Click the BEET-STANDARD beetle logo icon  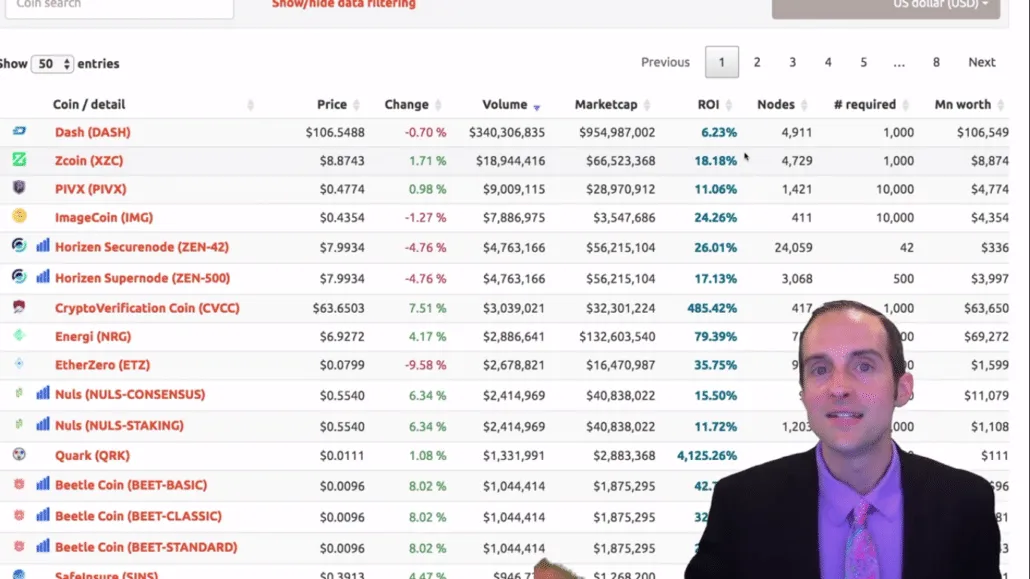tap(19, 545)
